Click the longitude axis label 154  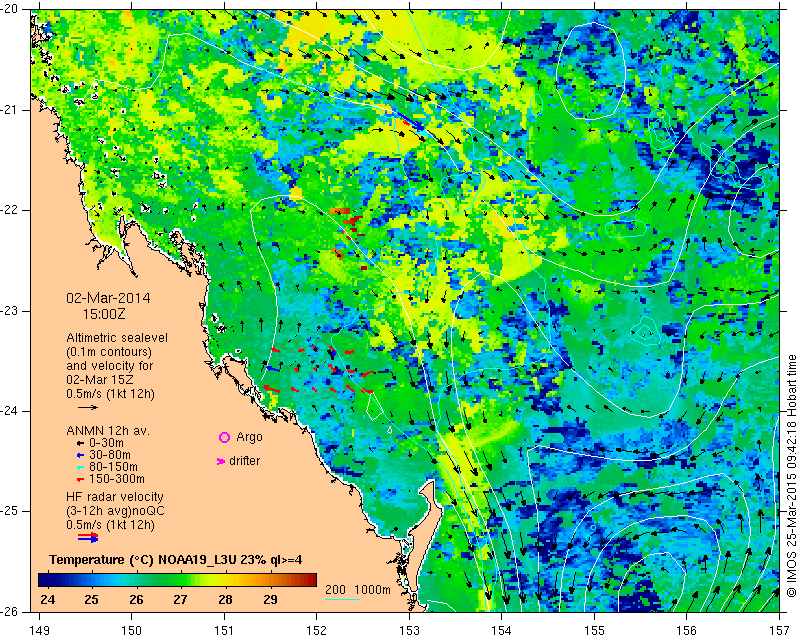(502, 631)
